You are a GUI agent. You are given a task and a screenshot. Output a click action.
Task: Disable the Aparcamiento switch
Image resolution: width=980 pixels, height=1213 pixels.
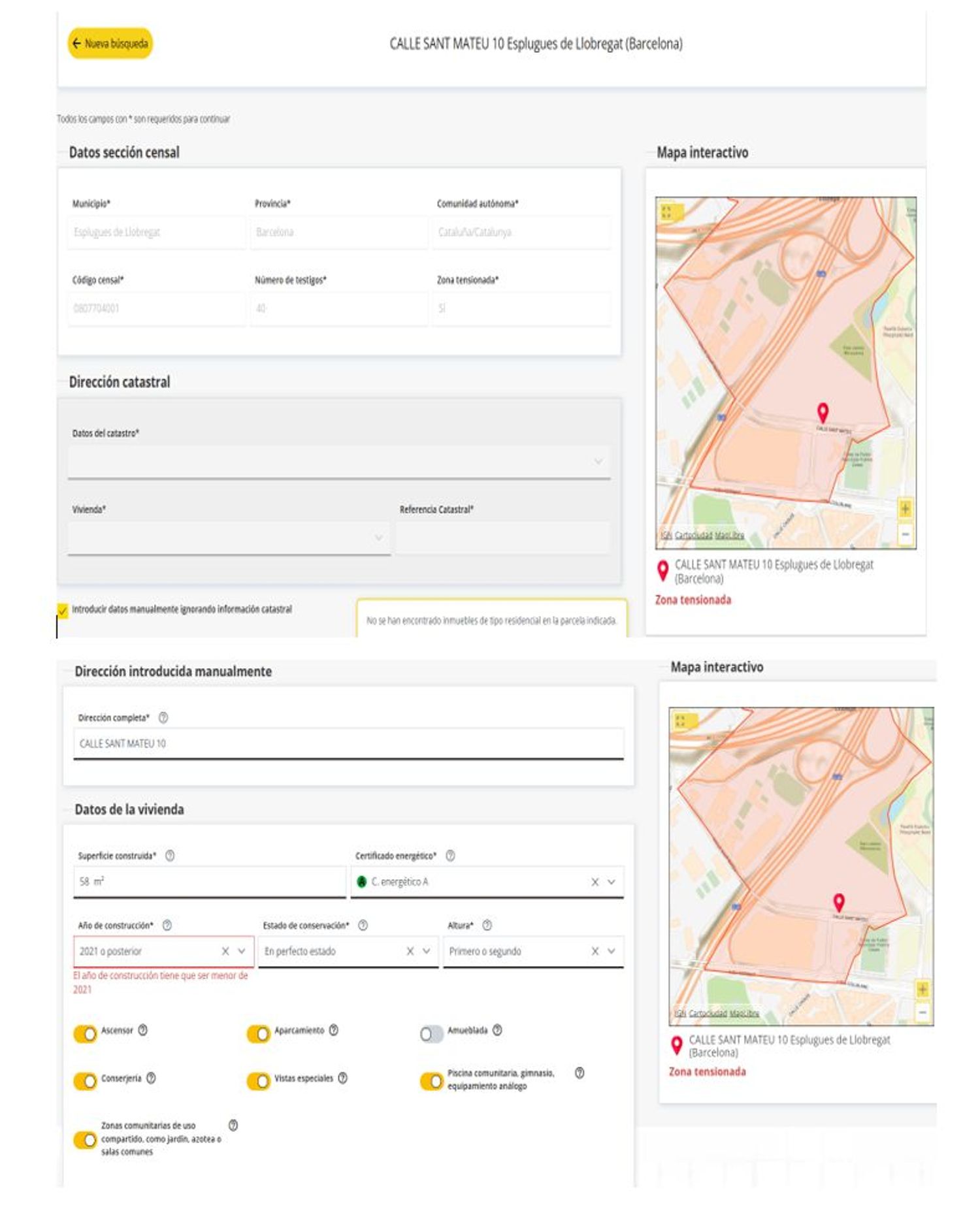pos(258,1034)
